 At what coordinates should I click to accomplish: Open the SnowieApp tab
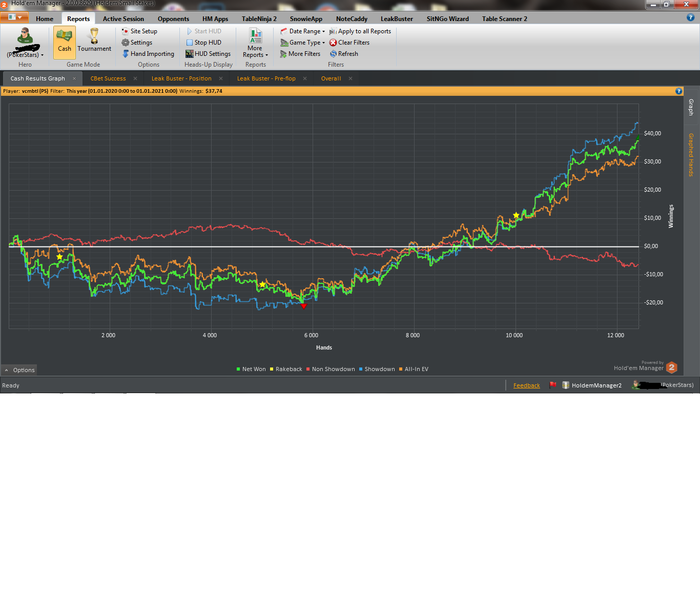click(306, 19)
